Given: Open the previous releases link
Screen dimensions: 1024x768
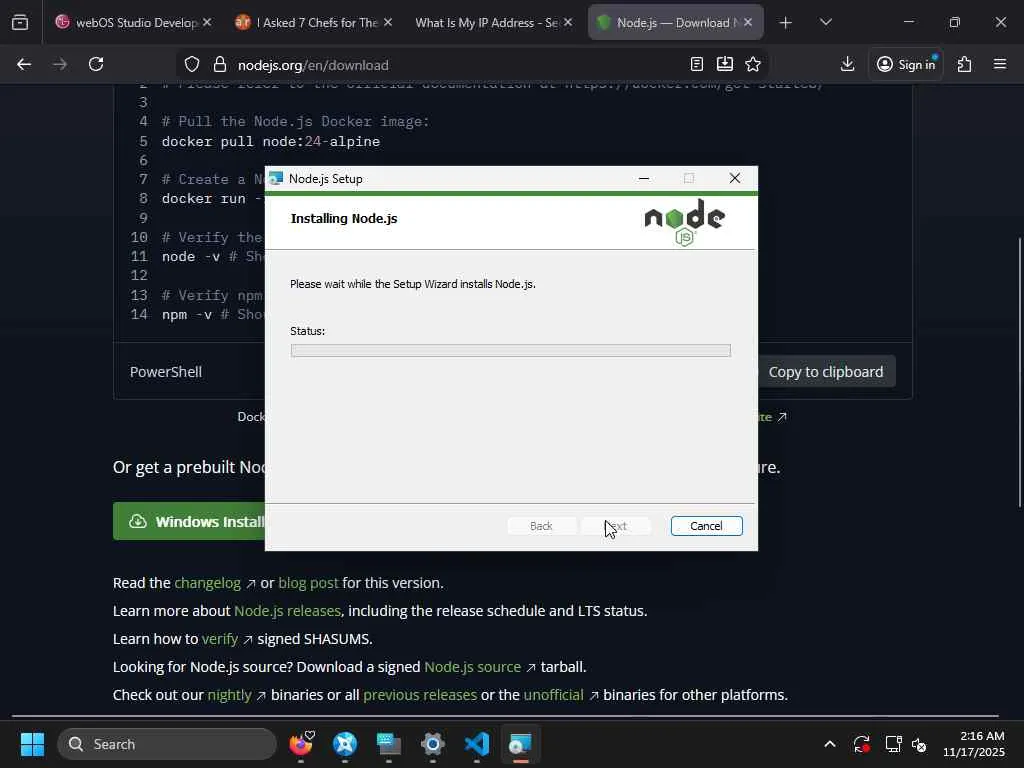Looking at the screenshot, I should 420,695.
